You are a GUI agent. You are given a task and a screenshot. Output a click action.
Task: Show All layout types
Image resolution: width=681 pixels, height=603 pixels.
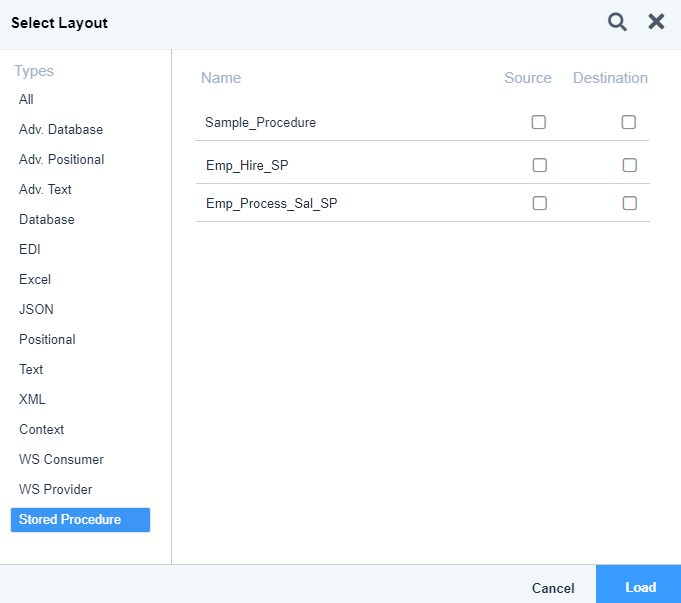click(26, 99)
